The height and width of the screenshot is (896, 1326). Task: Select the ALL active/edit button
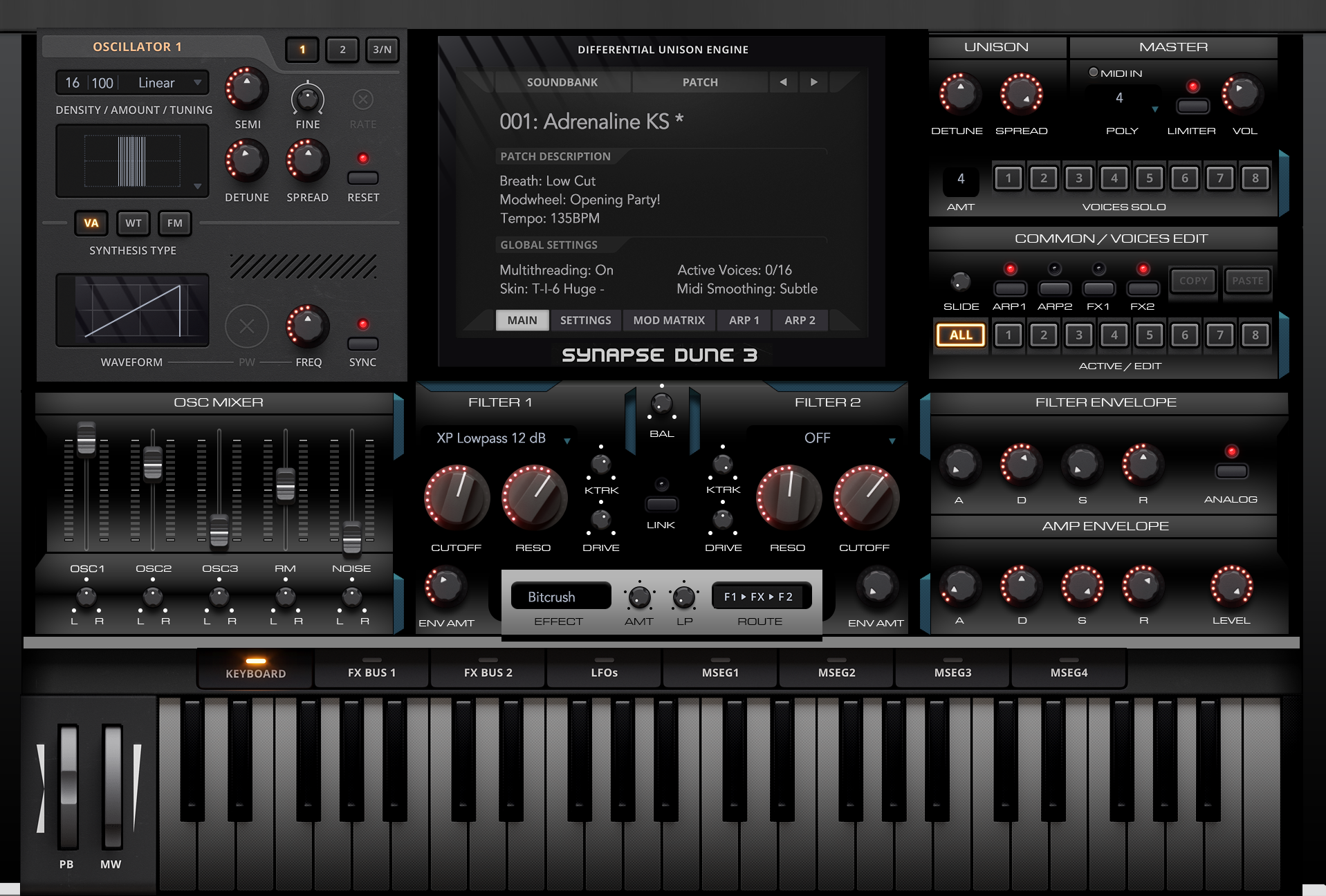click(x=961, y=335)
